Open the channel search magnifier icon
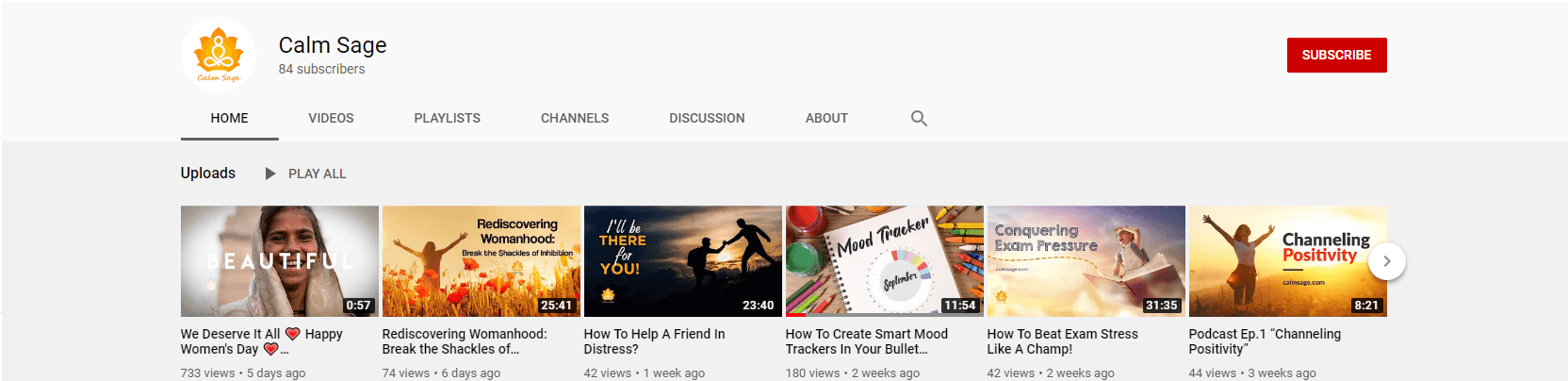The image size is (1568, 381). pyautogui.click(x=919, y=118)
